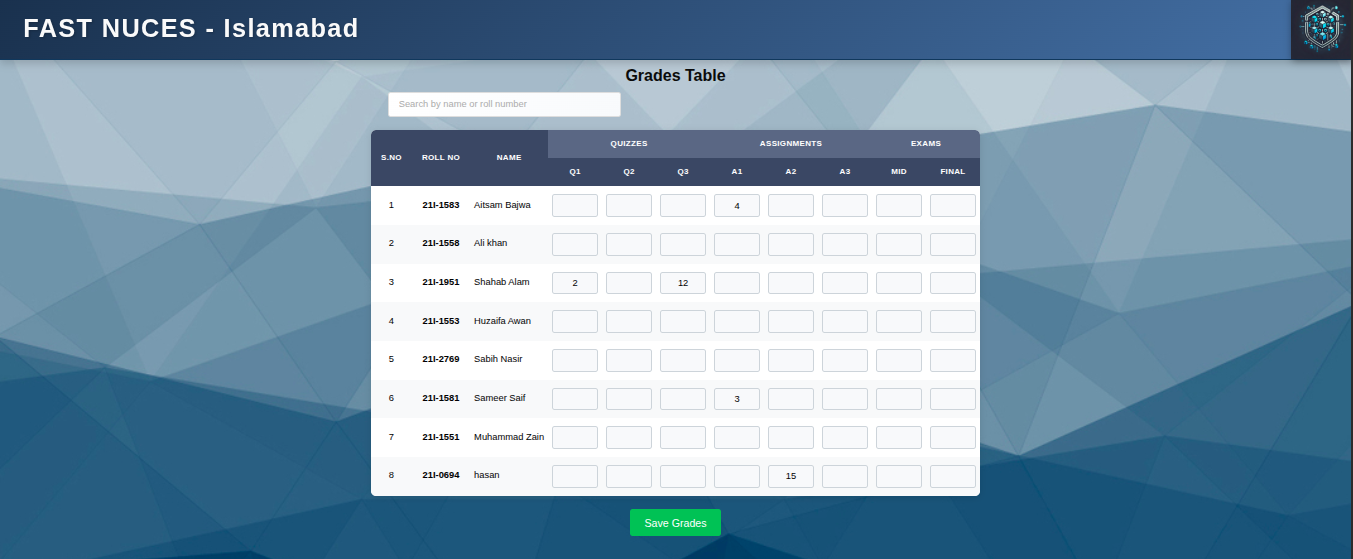Click the name Huzaifa Awan
Screen dimensions: 1353x559
[x=502, y=321]
